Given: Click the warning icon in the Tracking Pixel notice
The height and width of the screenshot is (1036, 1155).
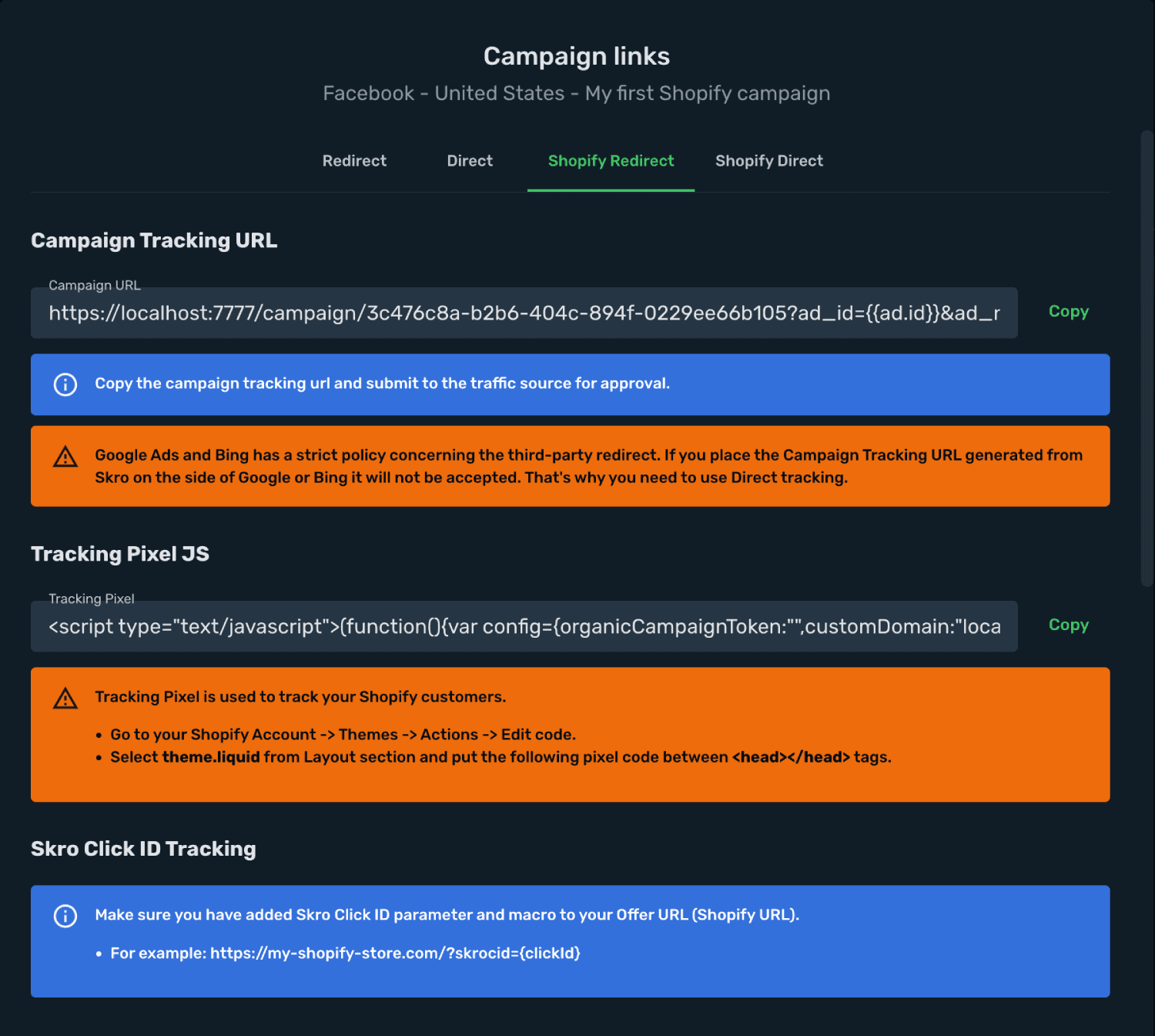Looking at the screenshot, I should click(65, 698).
